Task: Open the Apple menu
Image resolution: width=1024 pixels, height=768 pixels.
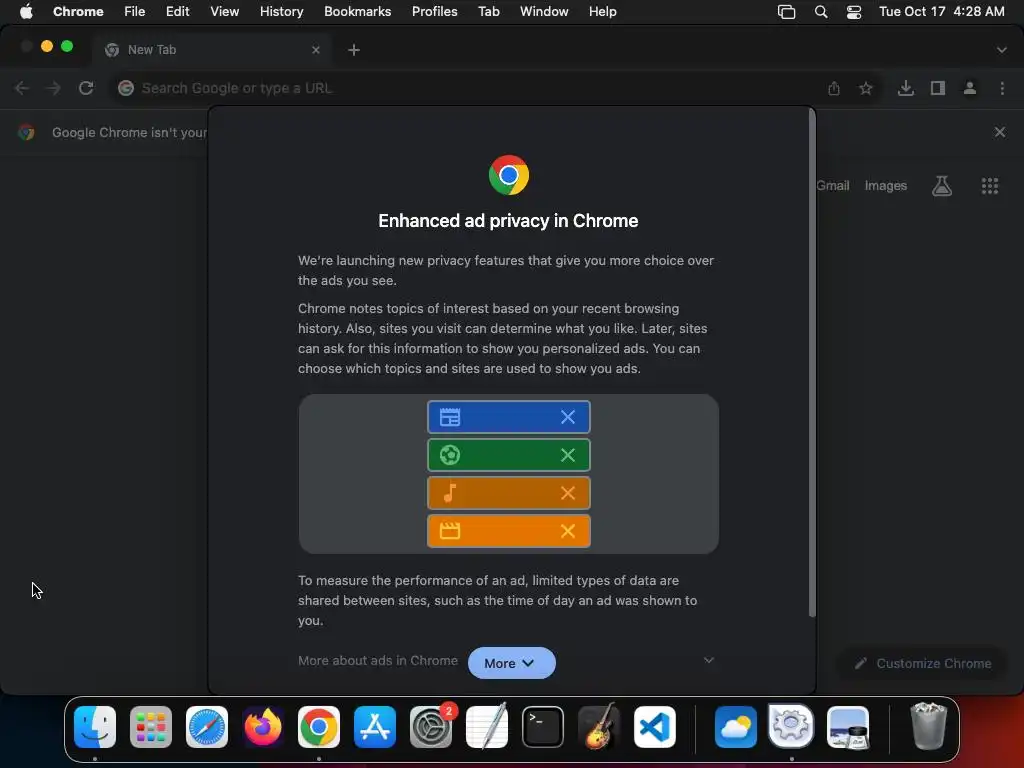Action: (x=26, y=11)
